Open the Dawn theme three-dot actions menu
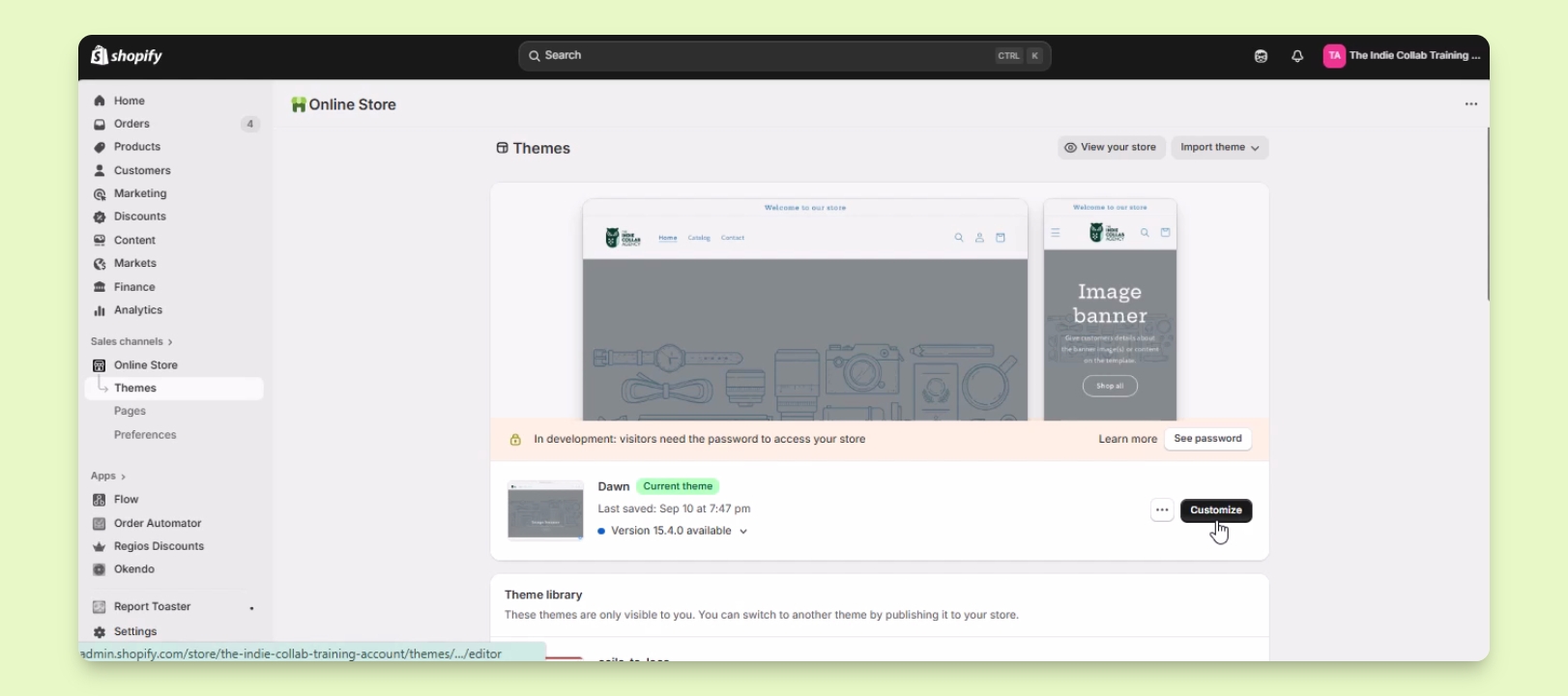Viewport: 1568px width, 696px height. (1162, 510)
